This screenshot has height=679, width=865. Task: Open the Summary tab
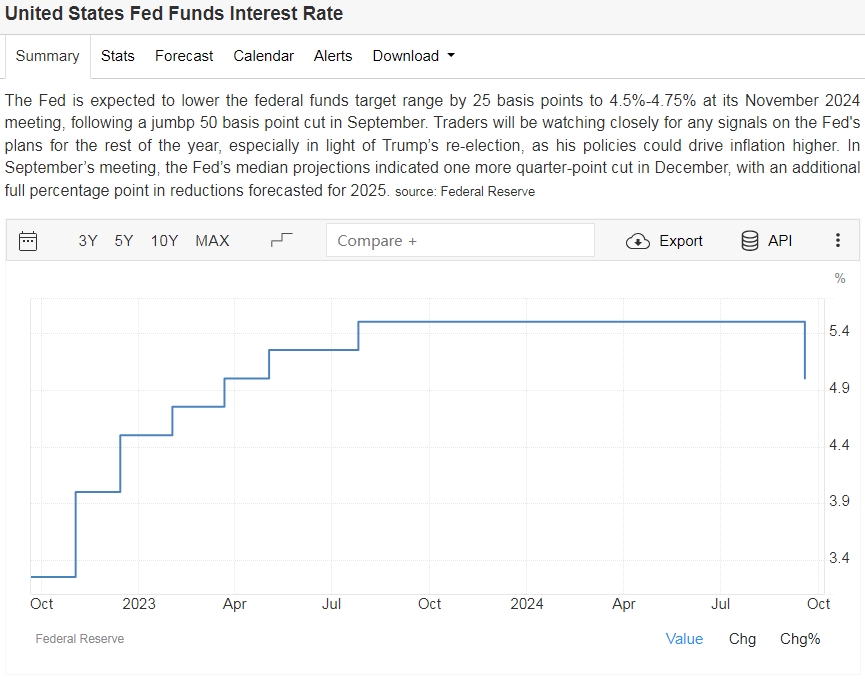[47, 56]
